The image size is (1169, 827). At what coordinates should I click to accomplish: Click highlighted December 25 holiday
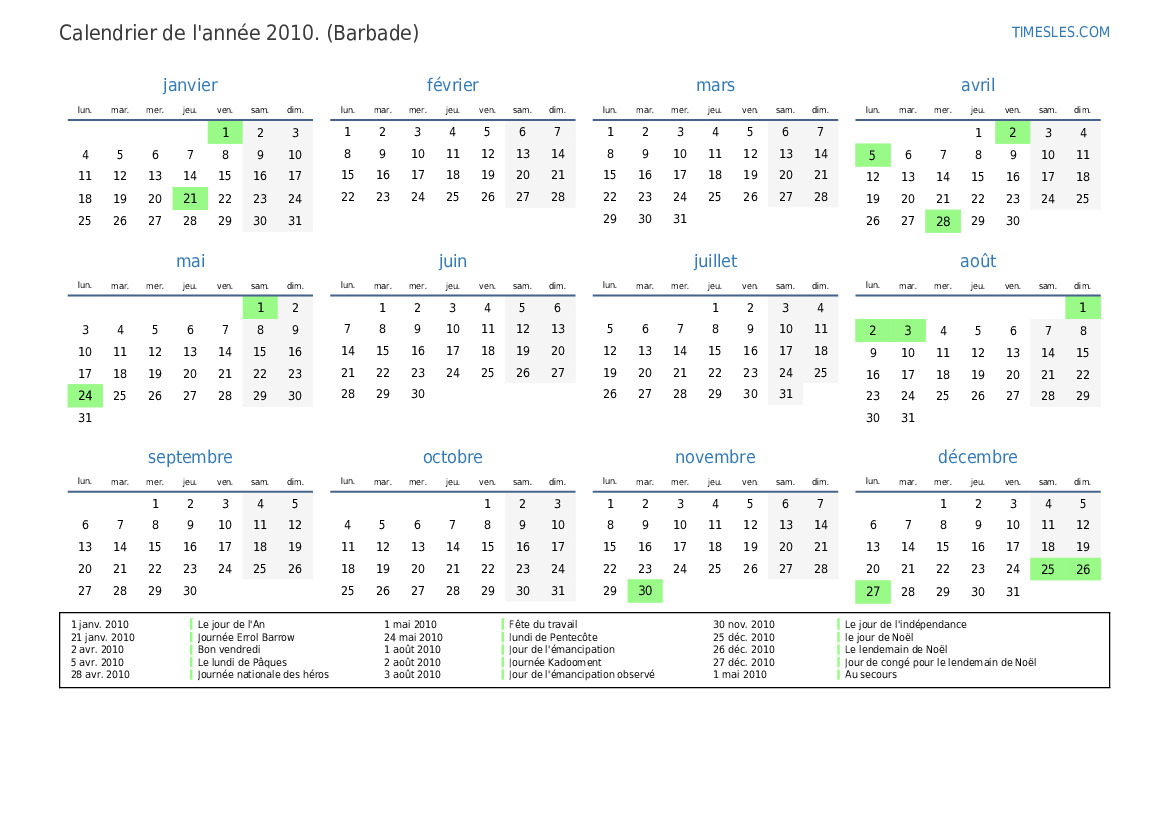(x=1047, y=569)
